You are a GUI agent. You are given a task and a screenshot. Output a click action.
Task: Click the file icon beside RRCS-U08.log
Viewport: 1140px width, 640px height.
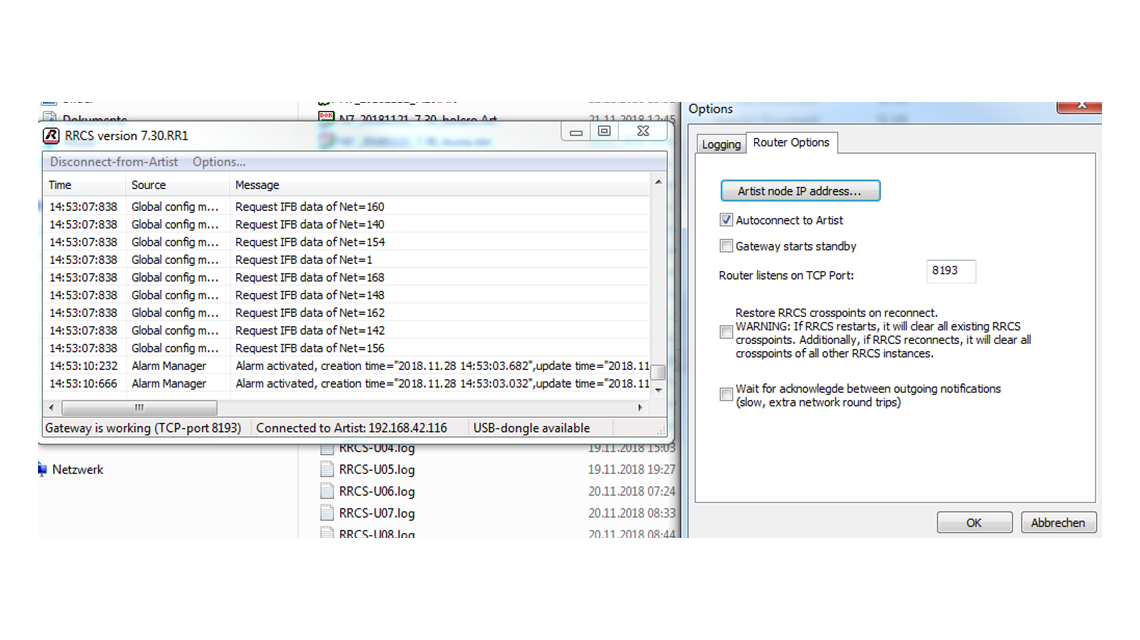tap(327, 533)
